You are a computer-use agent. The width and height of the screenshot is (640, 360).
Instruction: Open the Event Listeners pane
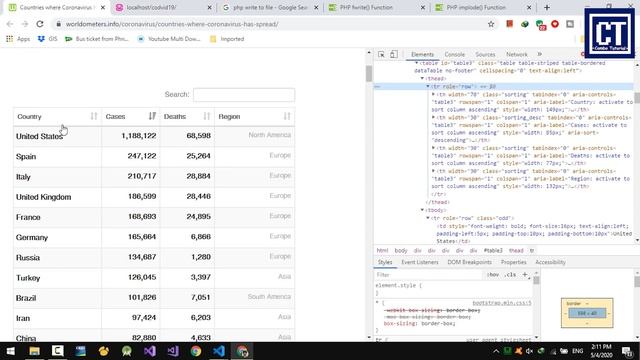tap(420, 262)
